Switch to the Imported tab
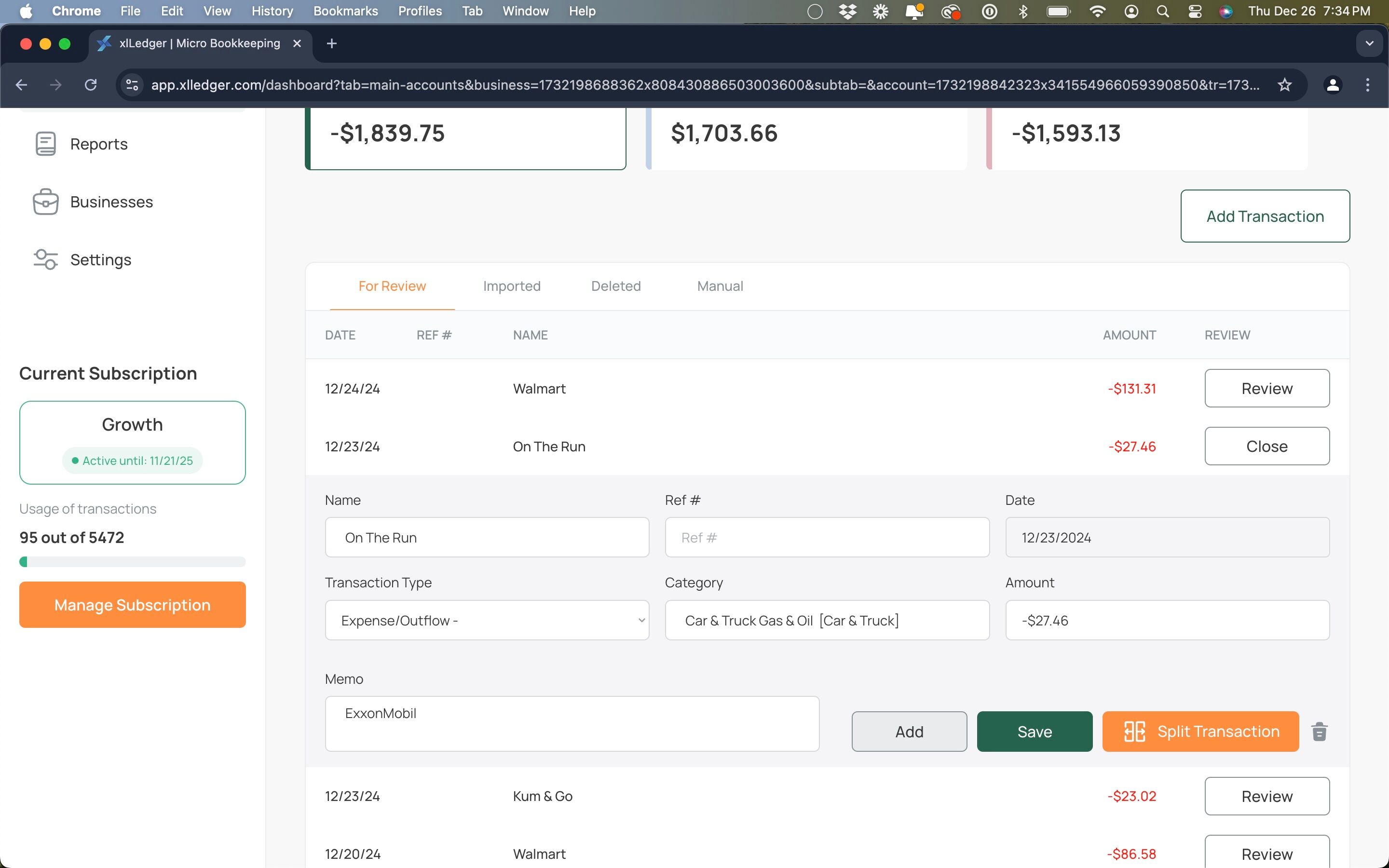The image size is (1389, 868). click(511, 286)
